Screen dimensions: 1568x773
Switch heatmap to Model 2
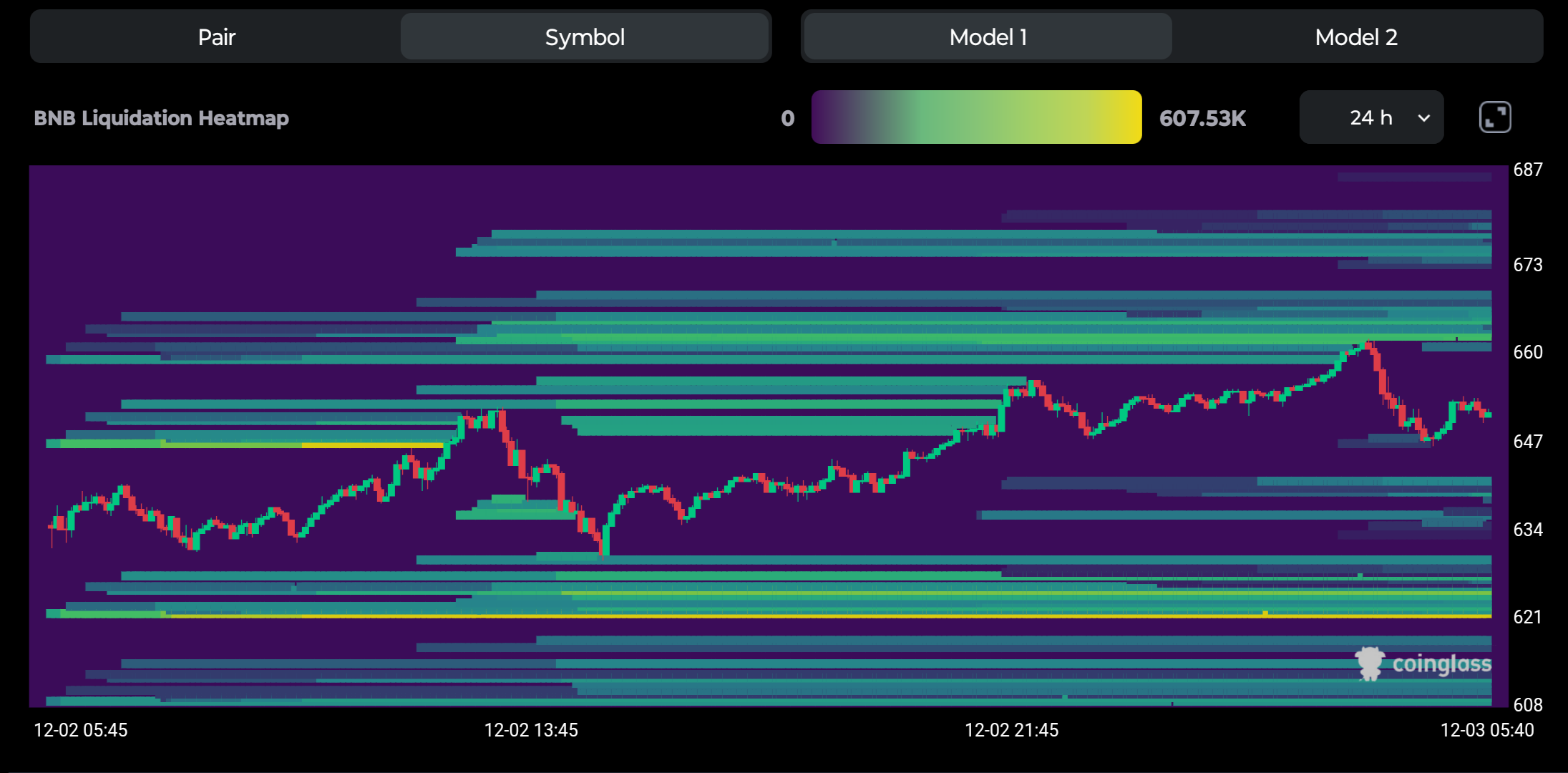tap(1355, 37)
